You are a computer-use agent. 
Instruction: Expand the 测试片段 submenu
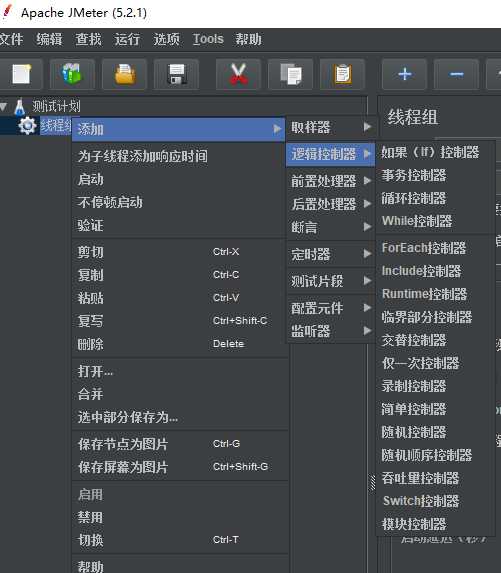331,281
